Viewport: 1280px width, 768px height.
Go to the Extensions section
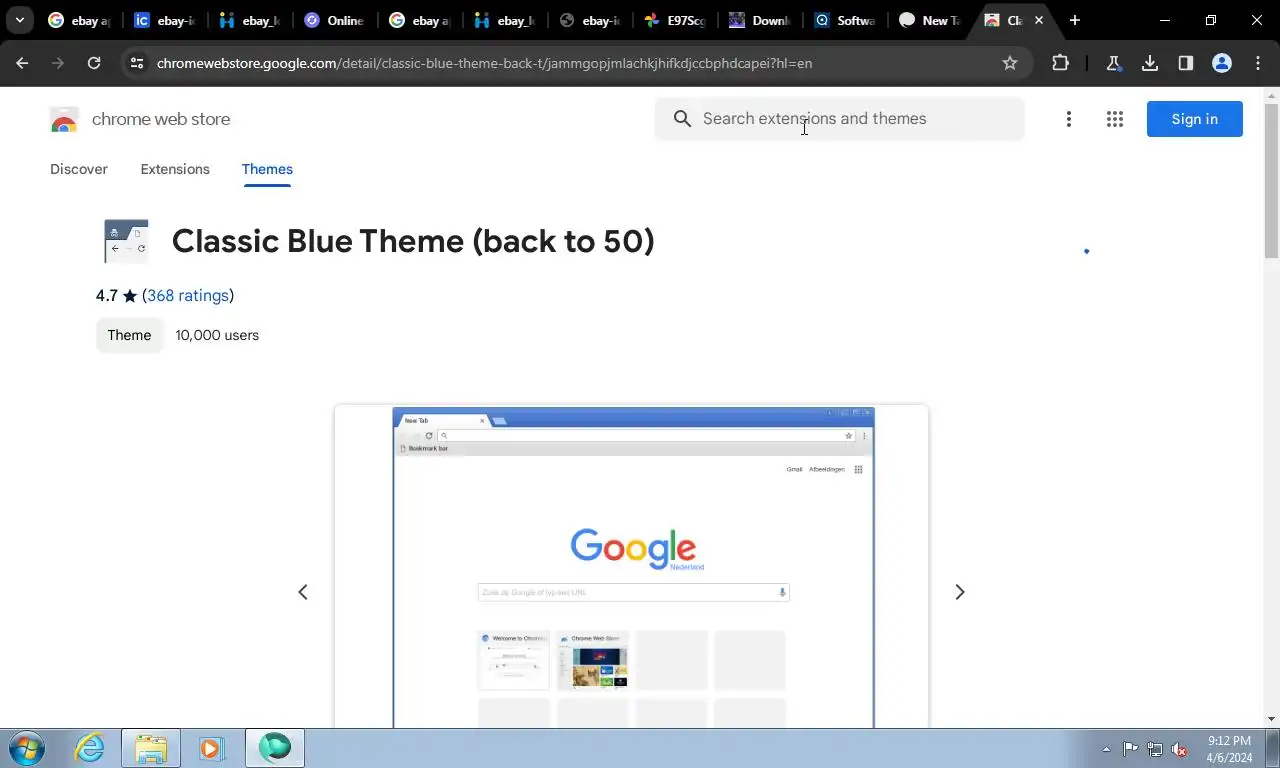[175, 169]
